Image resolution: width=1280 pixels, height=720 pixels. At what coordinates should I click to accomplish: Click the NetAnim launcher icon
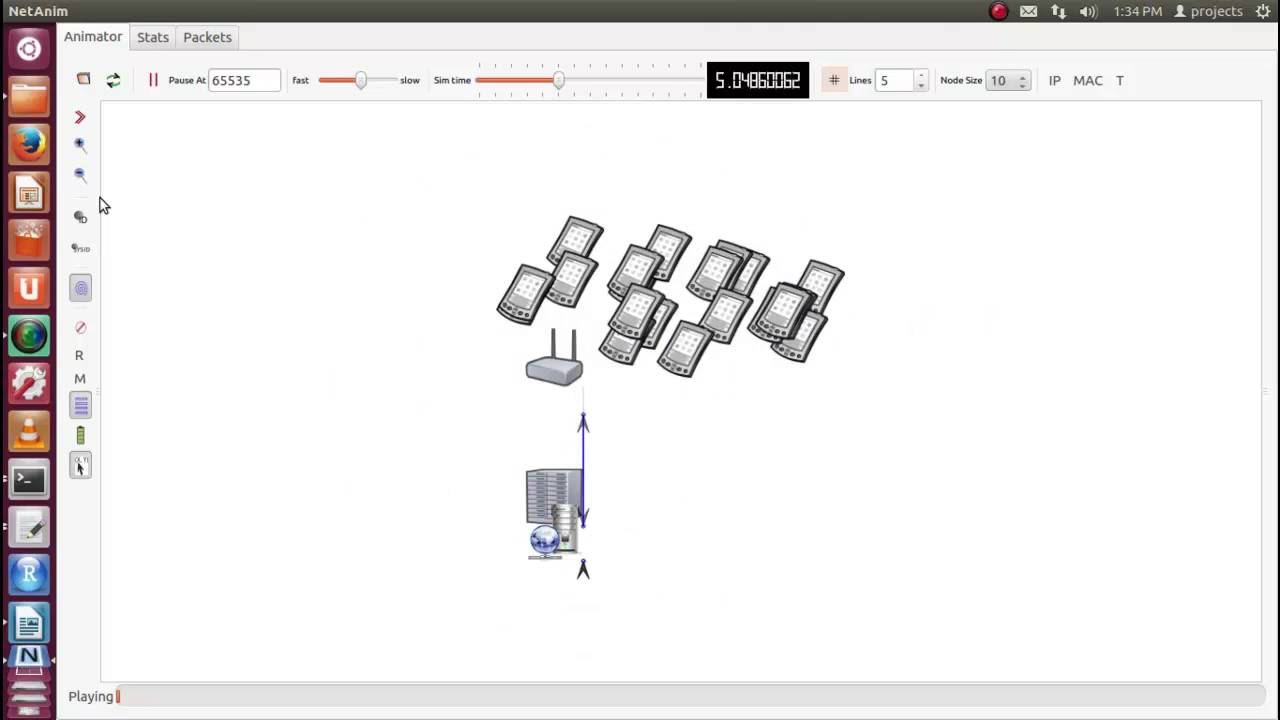(x=29, y=660)
